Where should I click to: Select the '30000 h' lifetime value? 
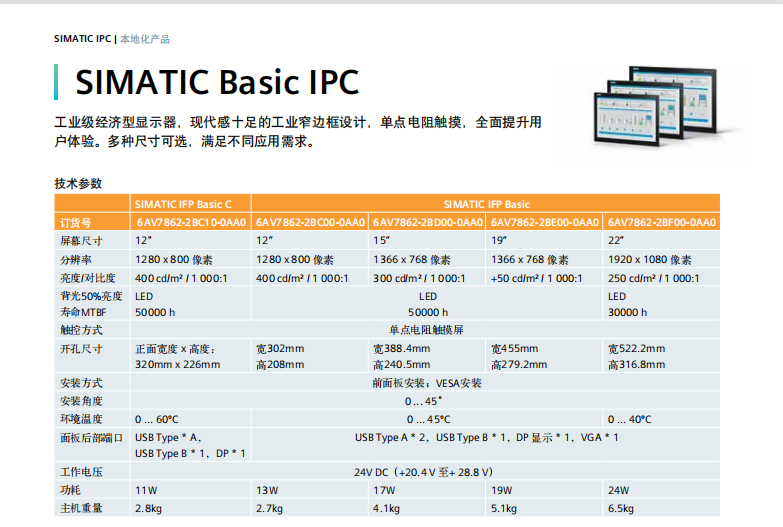[627, 312]
